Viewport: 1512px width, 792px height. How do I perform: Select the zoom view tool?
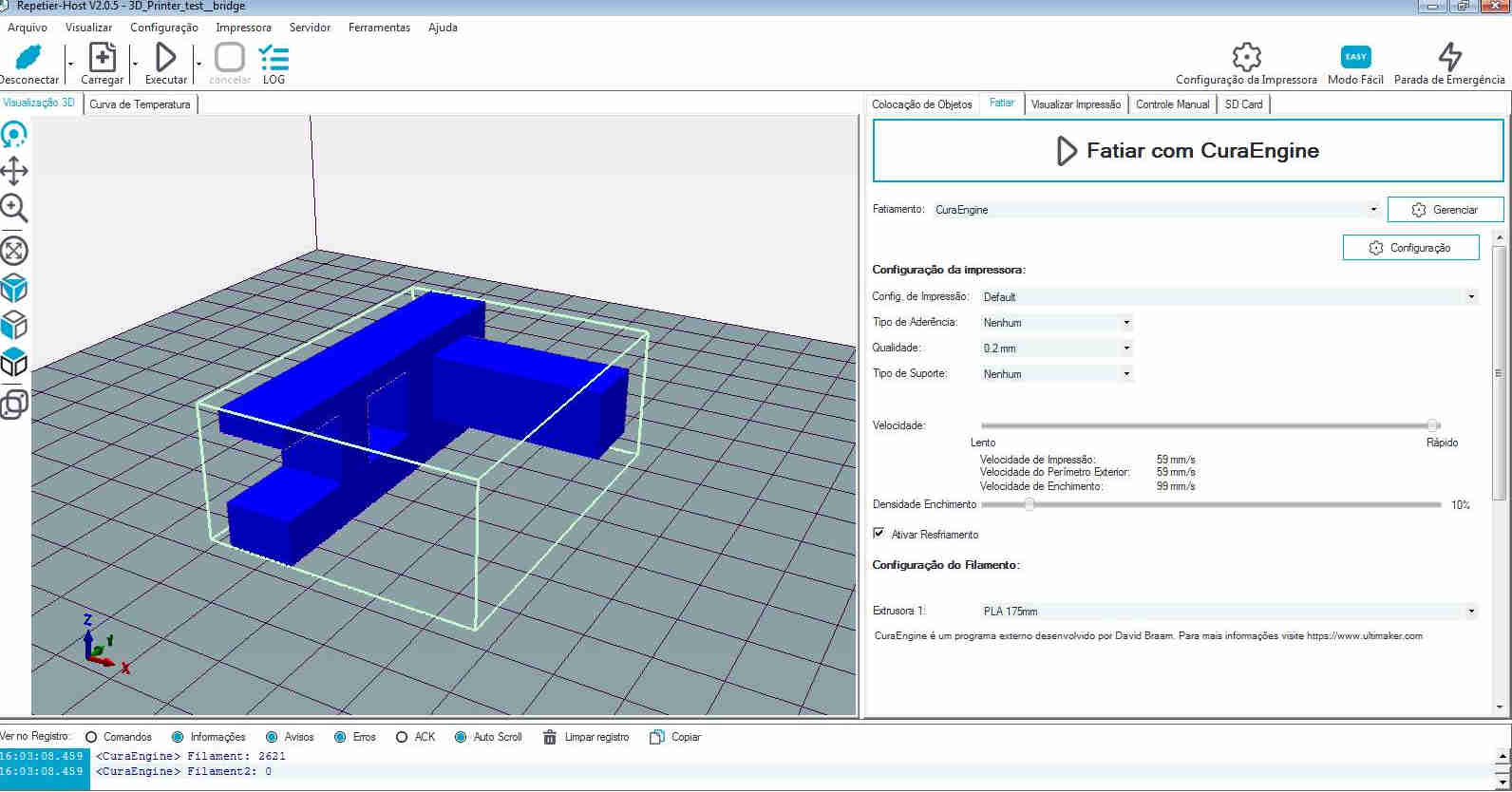[14, 208]
